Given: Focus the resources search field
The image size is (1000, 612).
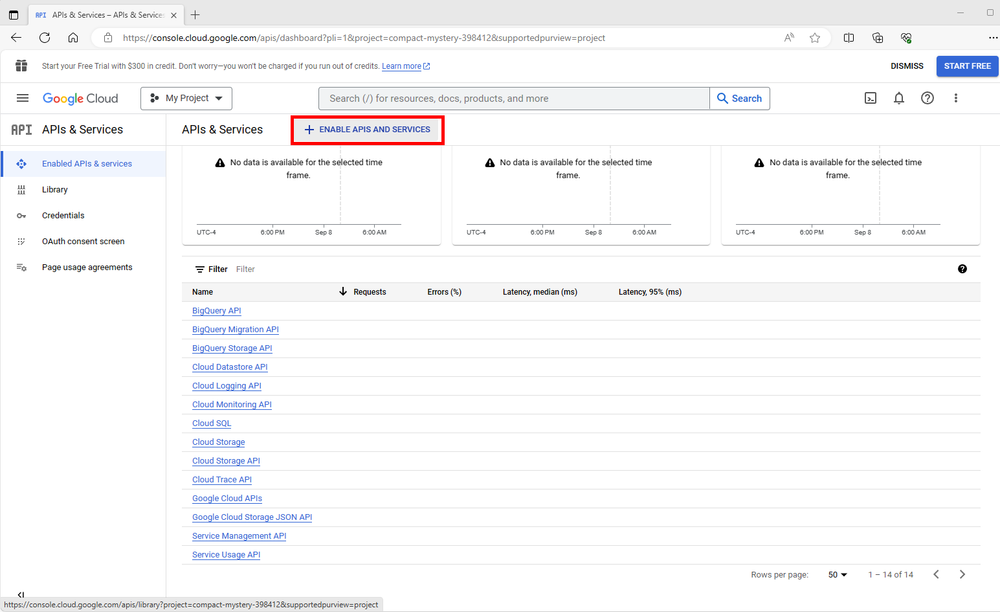Looking at the screenshot, I should [x=514, y=98].
